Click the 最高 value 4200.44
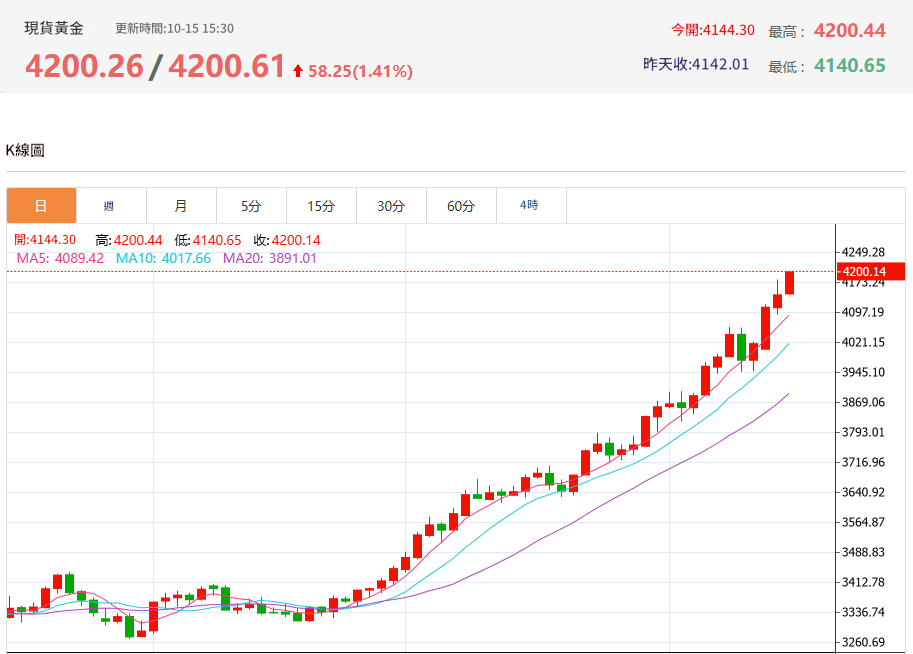The image size is (913, 654). pyautogui.click(x=849, y=31)
